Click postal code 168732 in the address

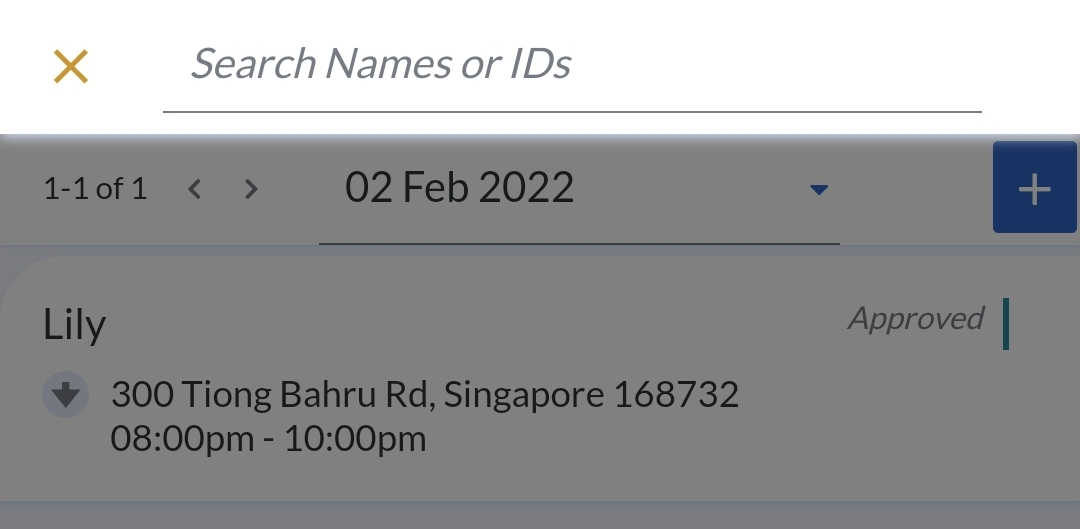coord(676,395)
